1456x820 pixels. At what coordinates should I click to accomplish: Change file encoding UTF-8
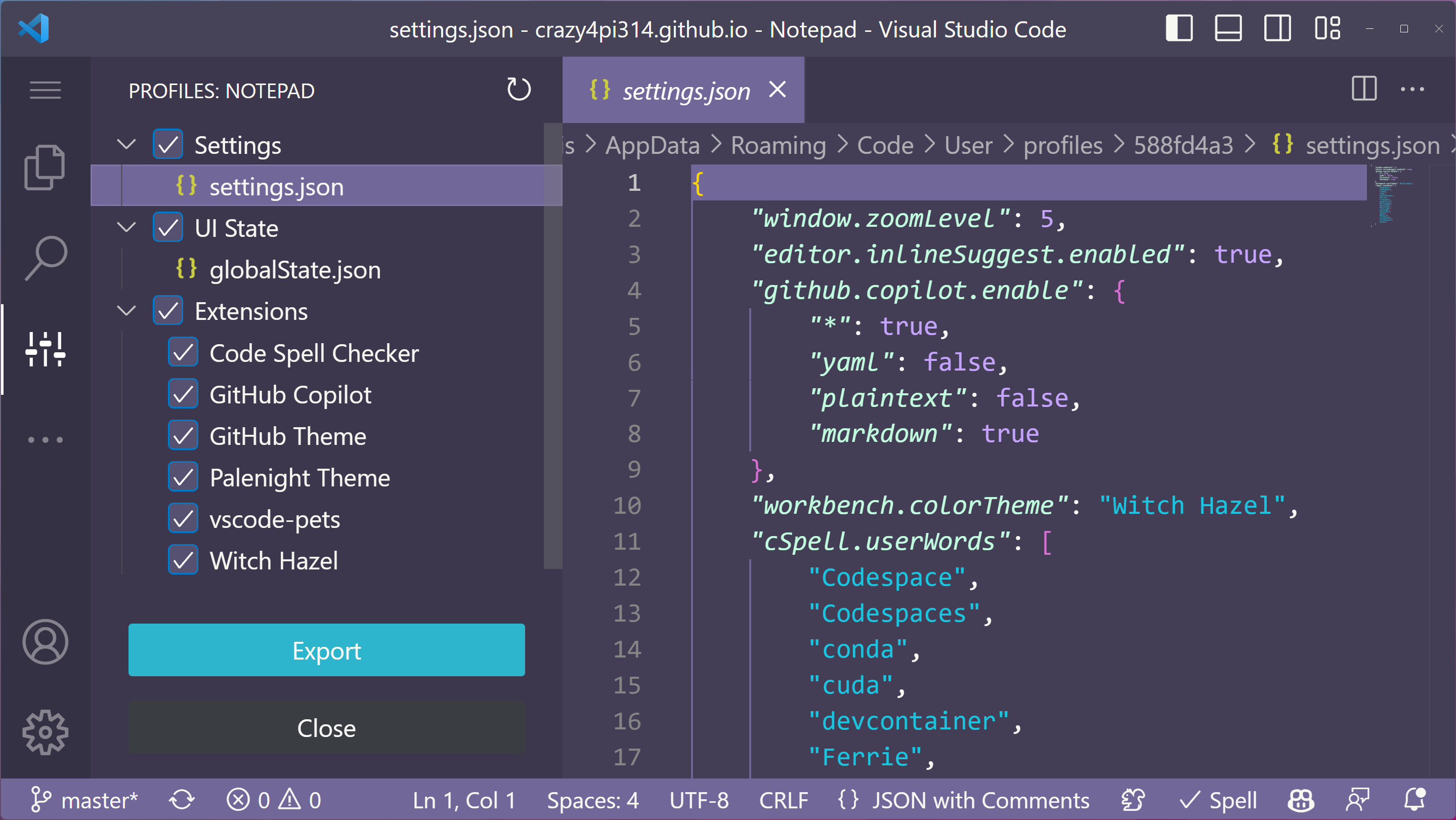[699, 800]
